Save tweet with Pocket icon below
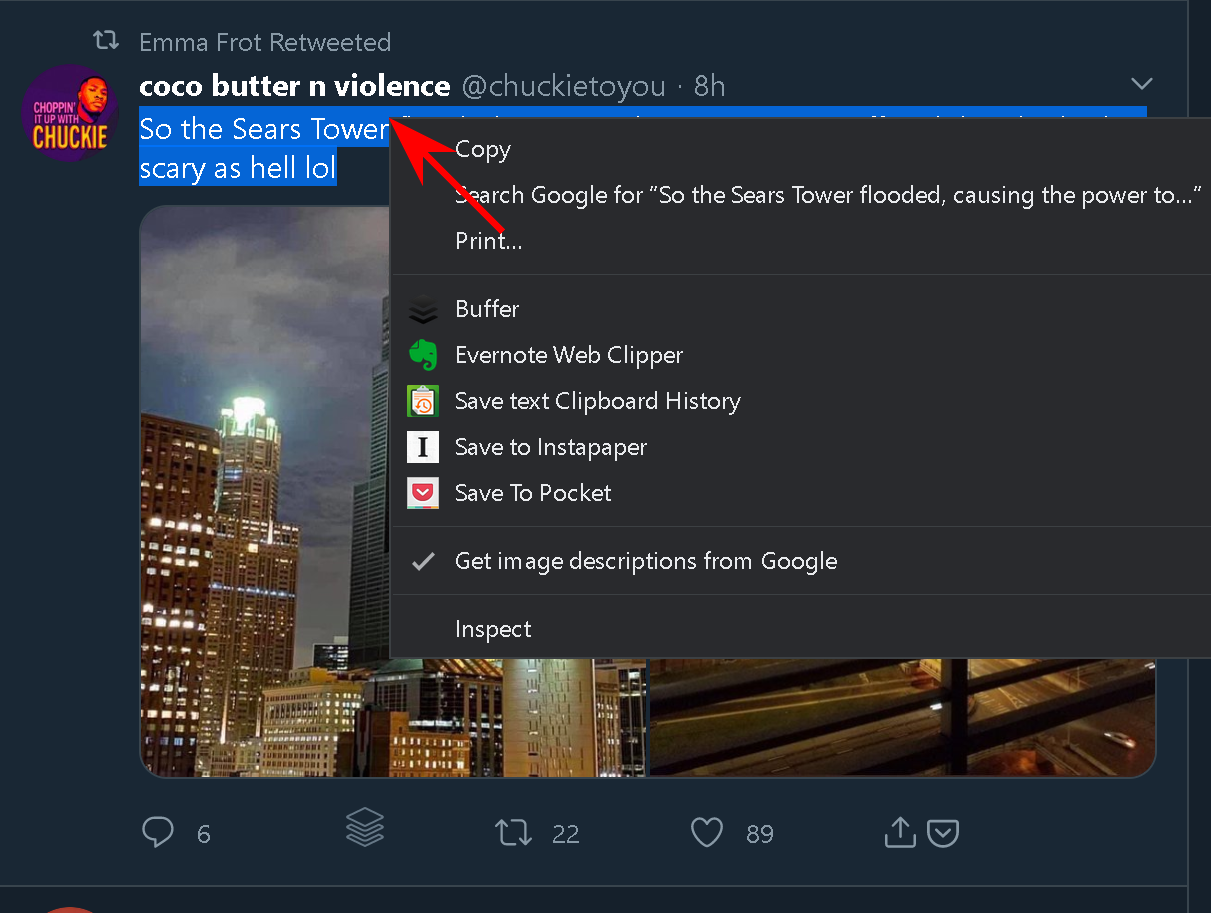 pos(943,832)
